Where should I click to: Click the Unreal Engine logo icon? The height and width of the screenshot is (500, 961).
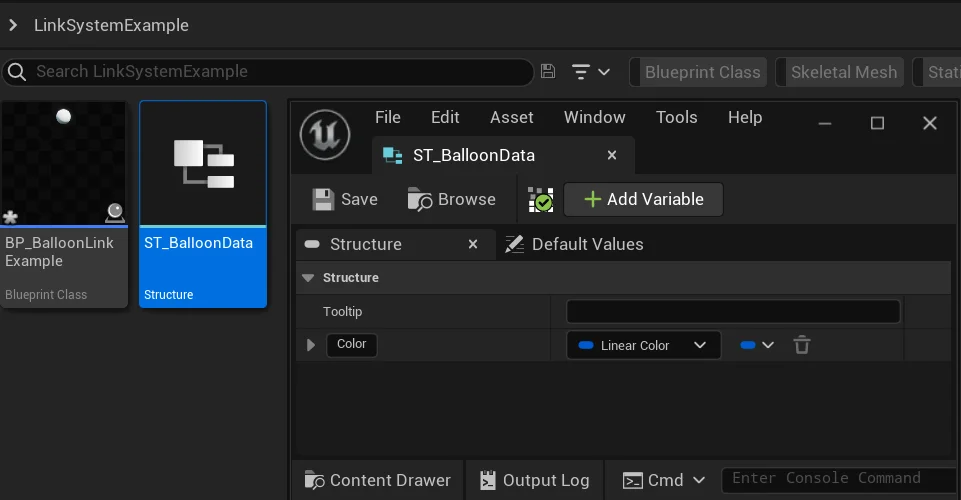coord(325,134)
